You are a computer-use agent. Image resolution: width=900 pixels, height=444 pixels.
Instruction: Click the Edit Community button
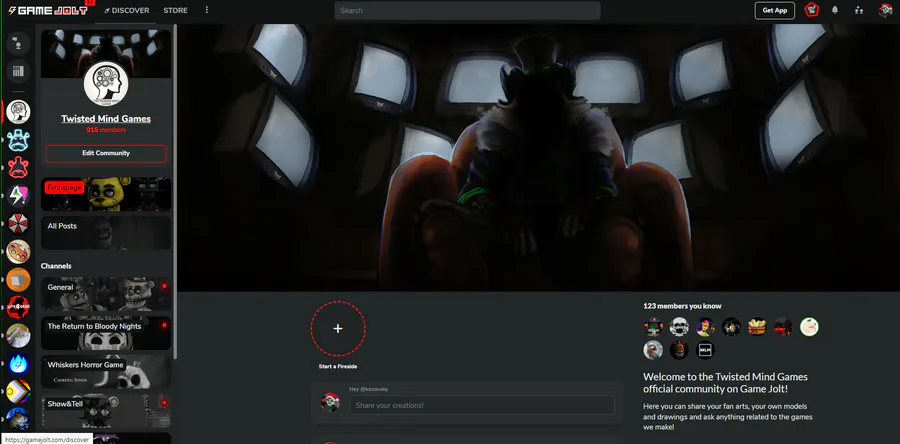(106, 154)
